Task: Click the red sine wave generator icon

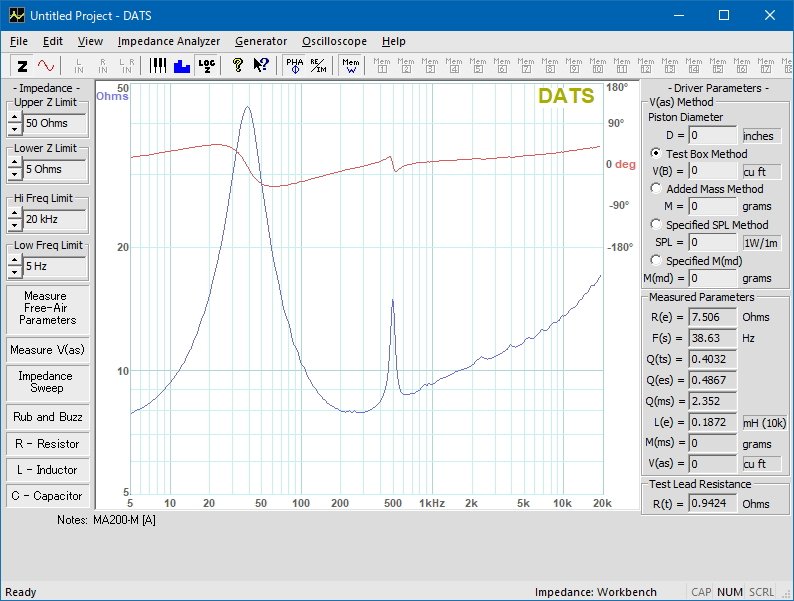Action: 46,66
